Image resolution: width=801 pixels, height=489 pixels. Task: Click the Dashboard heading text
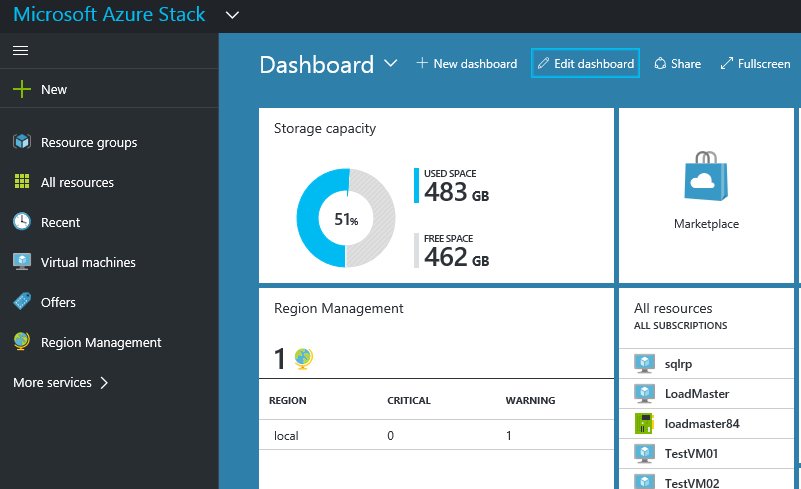(x=317, y=65)
